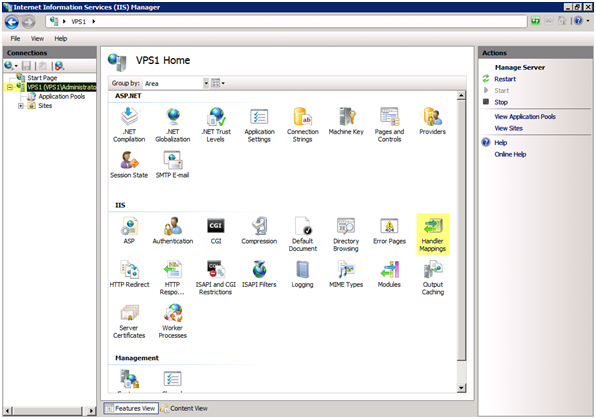Screen dimensions: 596x419
Task: Click feature list scroll up arrow
Action: pyautogui.click(x=461, y=95)
